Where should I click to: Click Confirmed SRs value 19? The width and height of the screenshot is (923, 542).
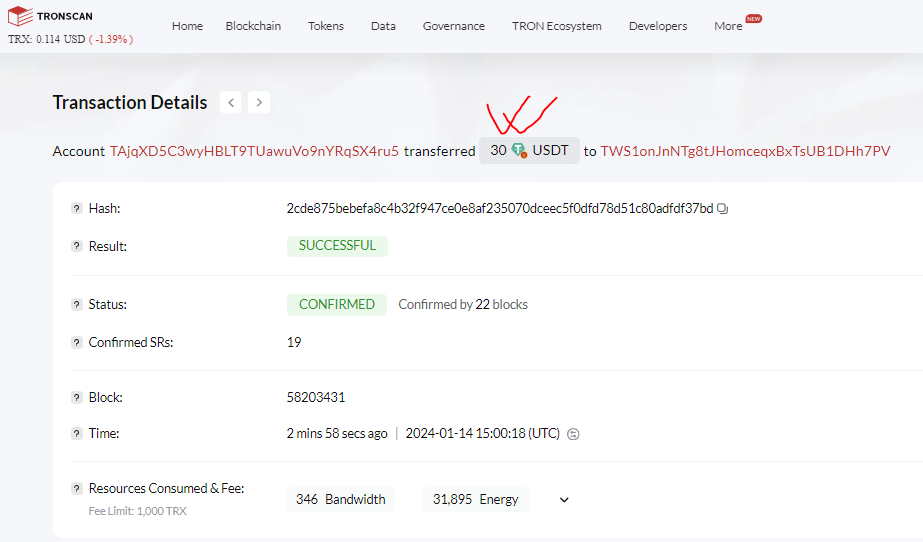[294, 343]
